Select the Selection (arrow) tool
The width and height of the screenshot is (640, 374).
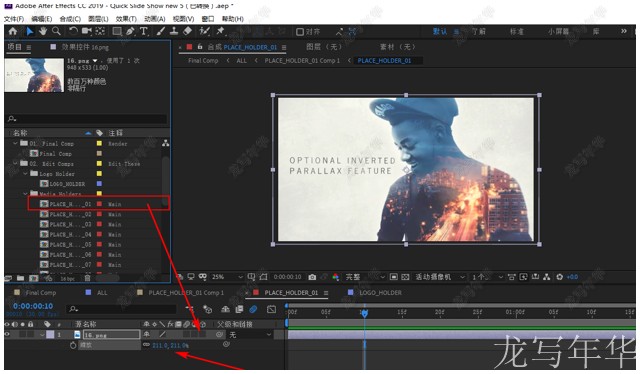30,31
